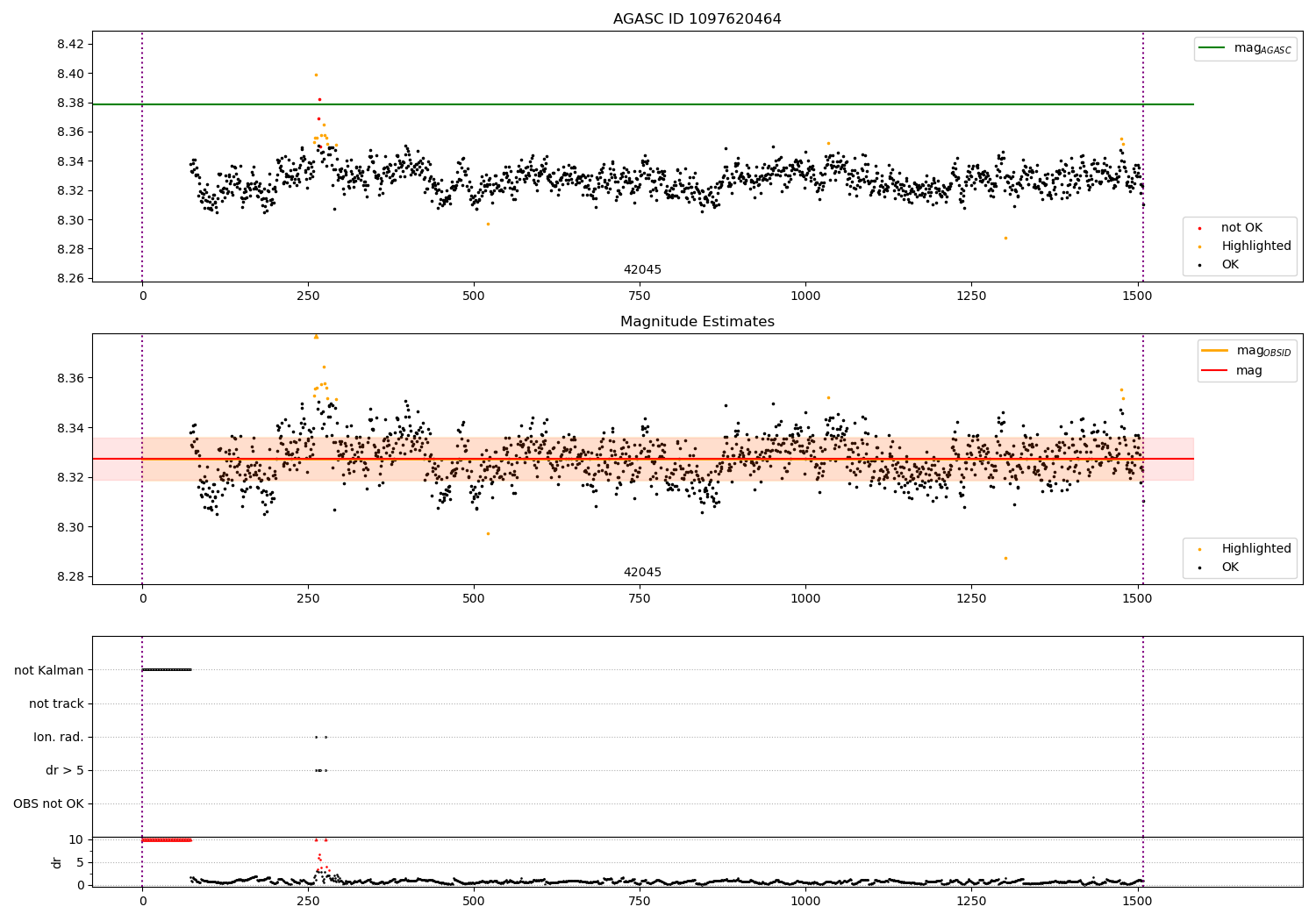Image resolution: width=1316 pixels, height=921 pixels.
Task: Click the "8.30" y-tick in middle plot
Action: 69,527
